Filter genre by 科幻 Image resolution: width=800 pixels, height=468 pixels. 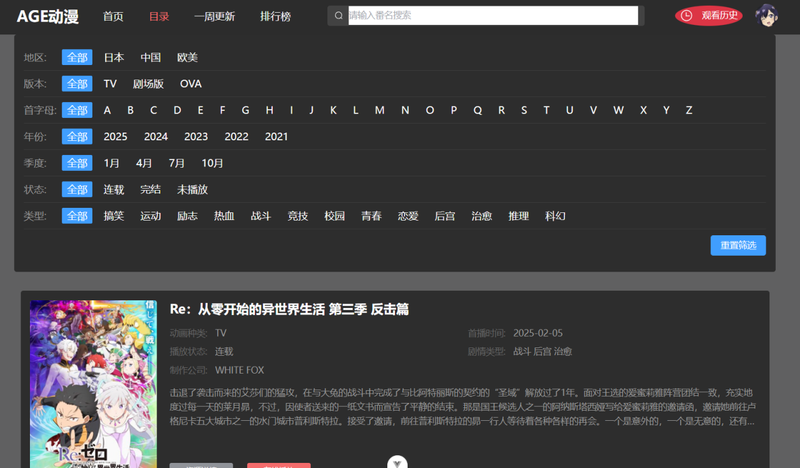tap(555, 216)
